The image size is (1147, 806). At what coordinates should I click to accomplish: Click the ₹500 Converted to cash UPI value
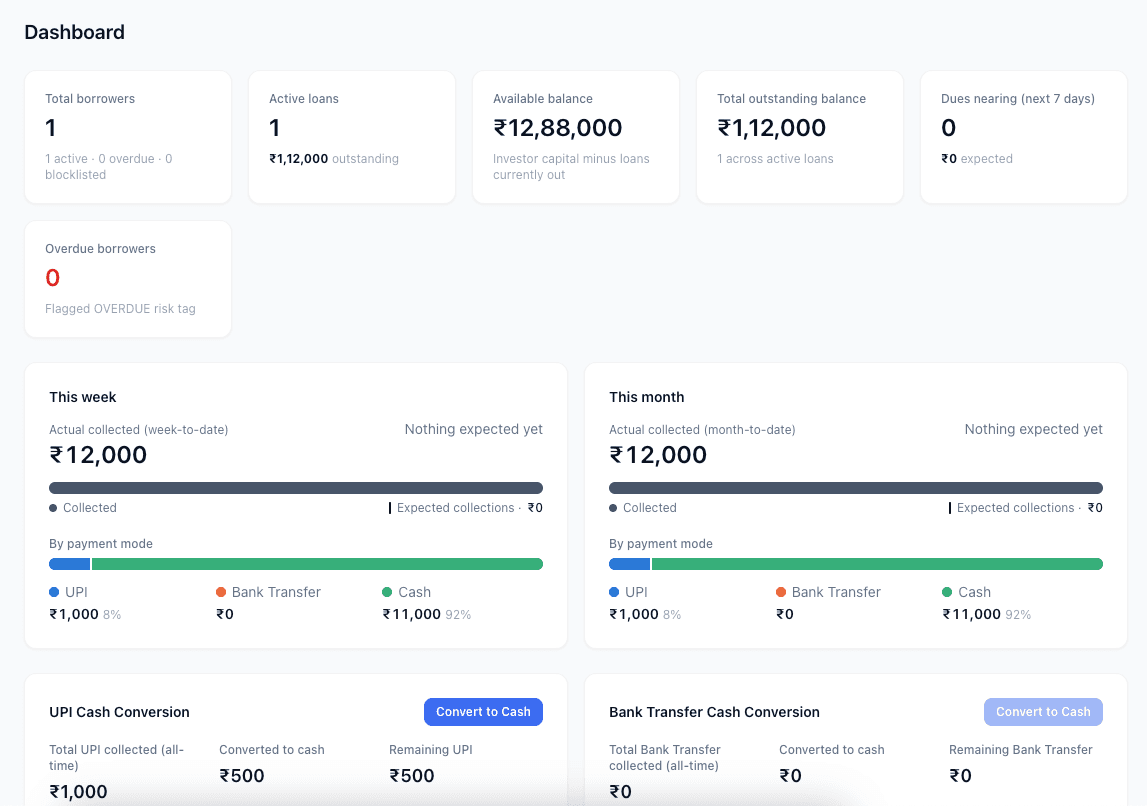tap(241, 776)
